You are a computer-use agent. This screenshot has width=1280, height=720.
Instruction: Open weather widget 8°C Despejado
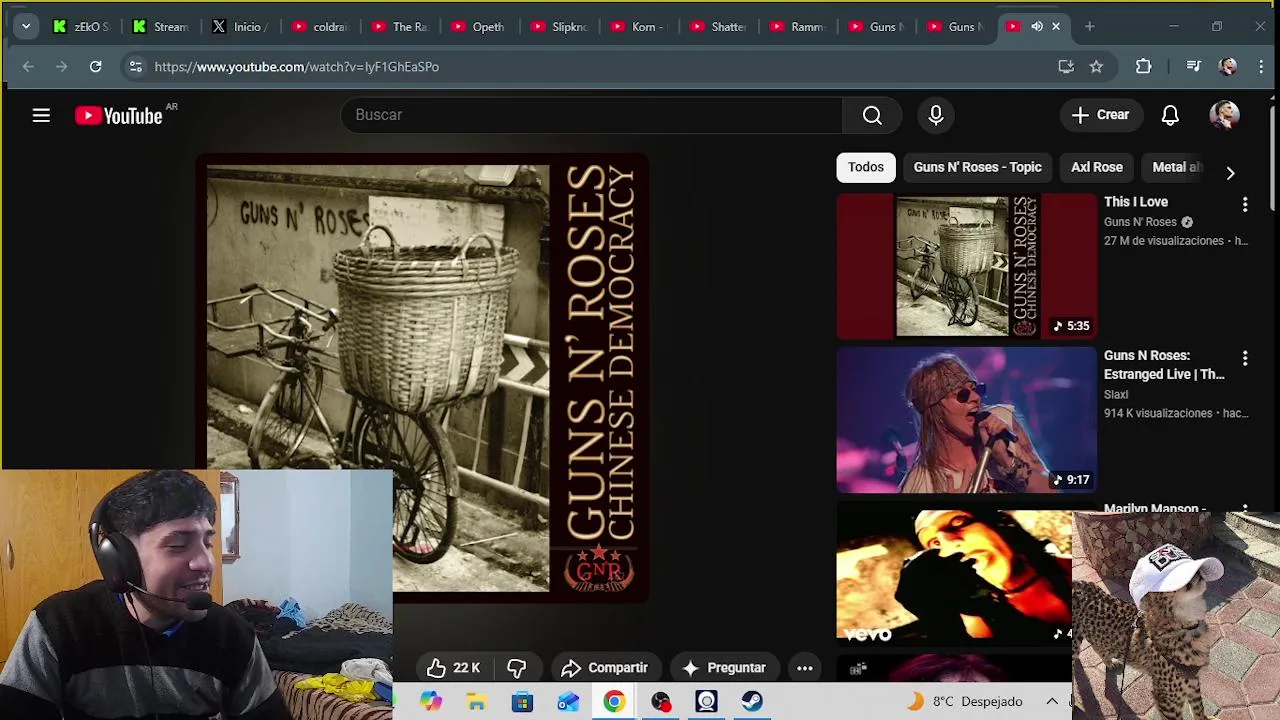[965, 702]
